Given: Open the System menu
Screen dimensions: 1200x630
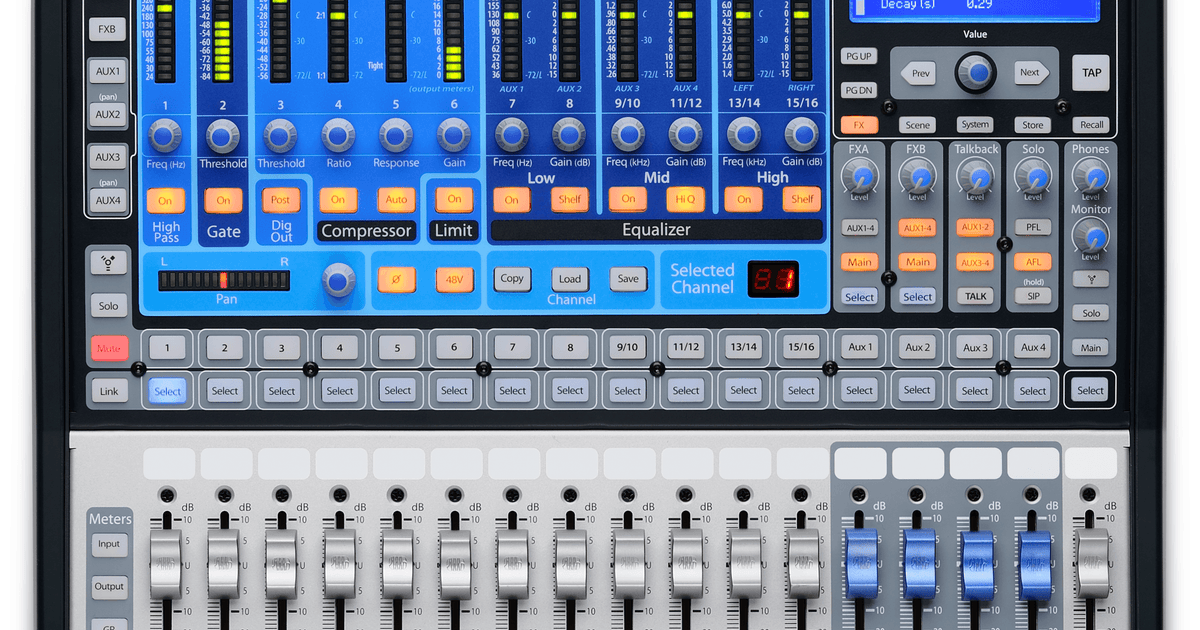Looking at the screenshot, I should click(x=975, y=124).
